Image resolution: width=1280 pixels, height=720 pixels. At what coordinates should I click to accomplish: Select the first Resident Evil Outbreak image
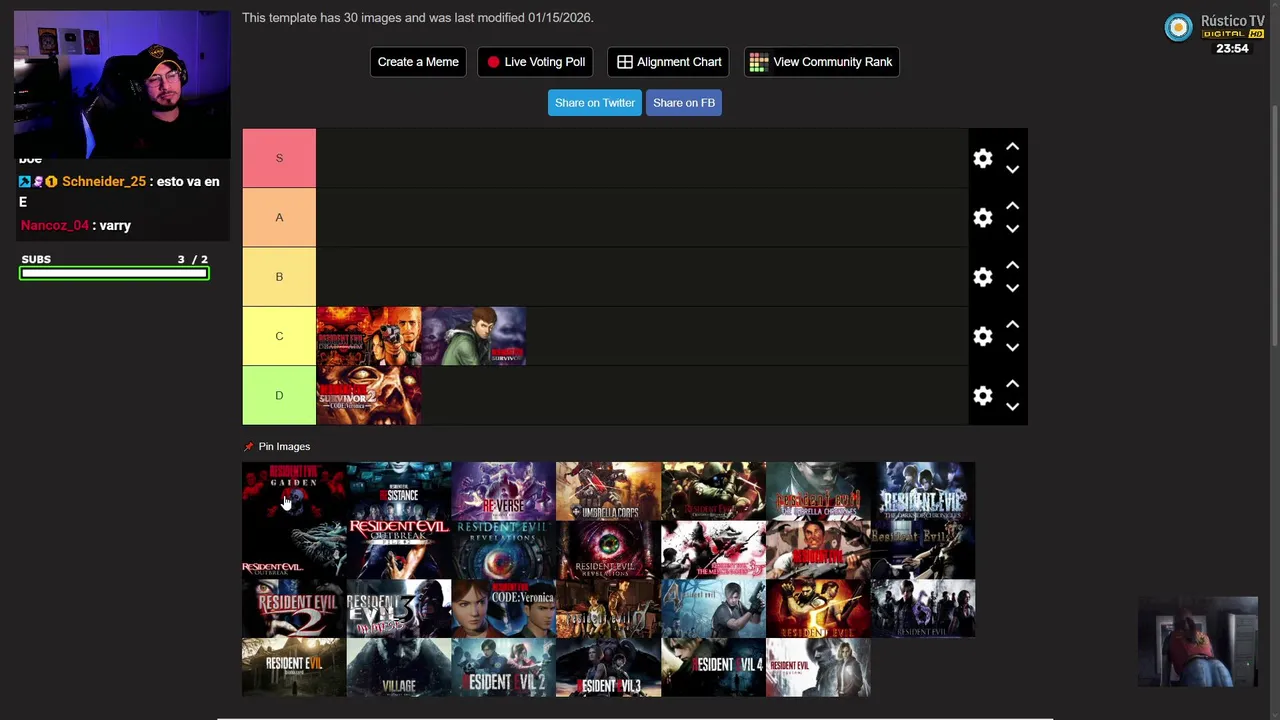point(294,550)
